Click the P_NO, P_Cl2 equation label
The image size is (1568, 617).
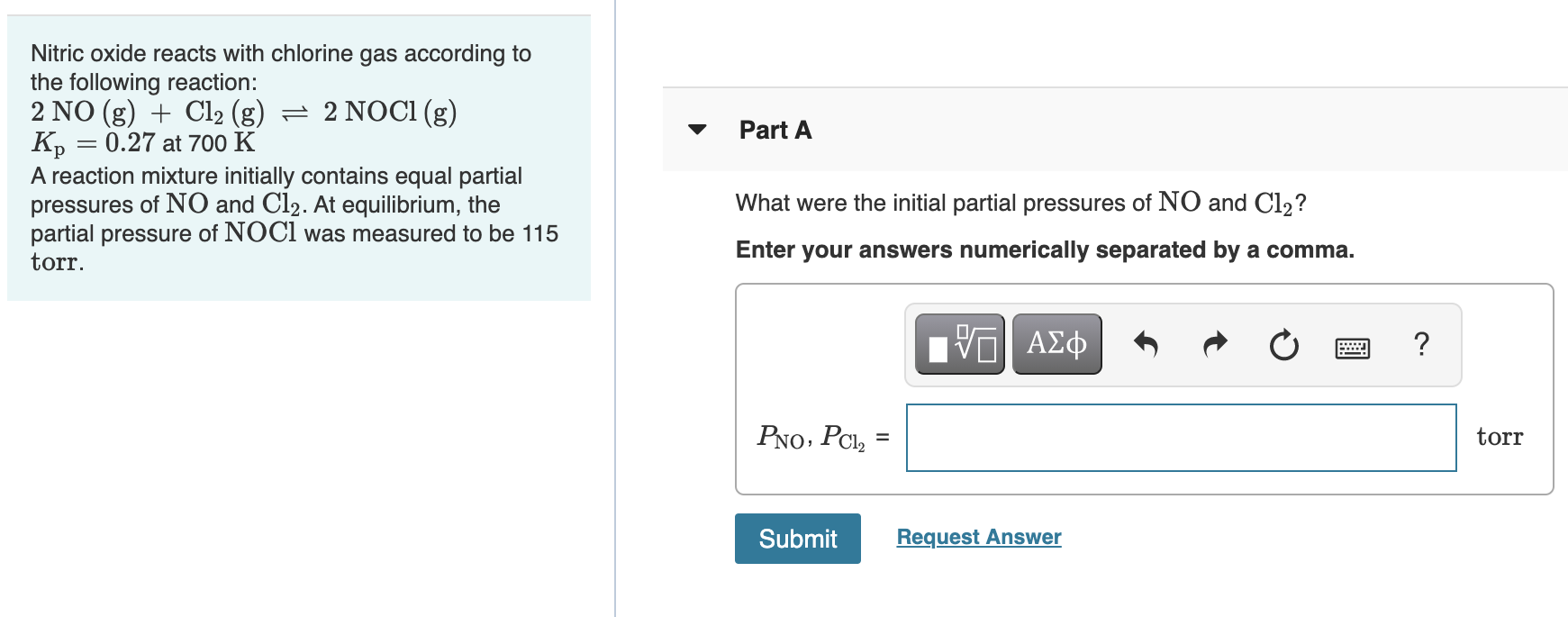[x=811, y=438]
